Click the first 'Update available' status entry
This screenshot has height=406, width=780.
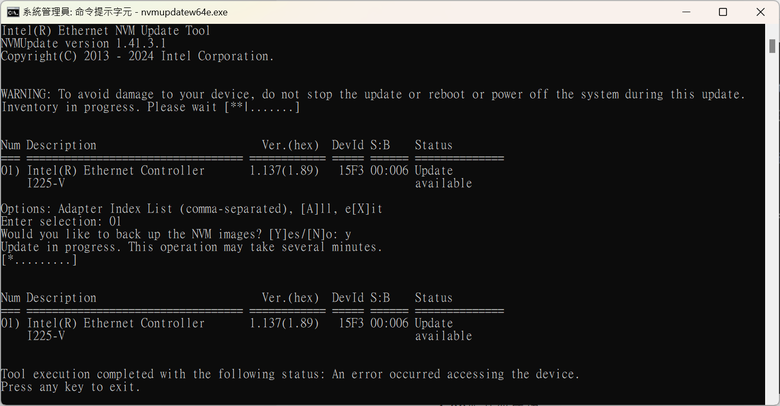pos(443,177)
